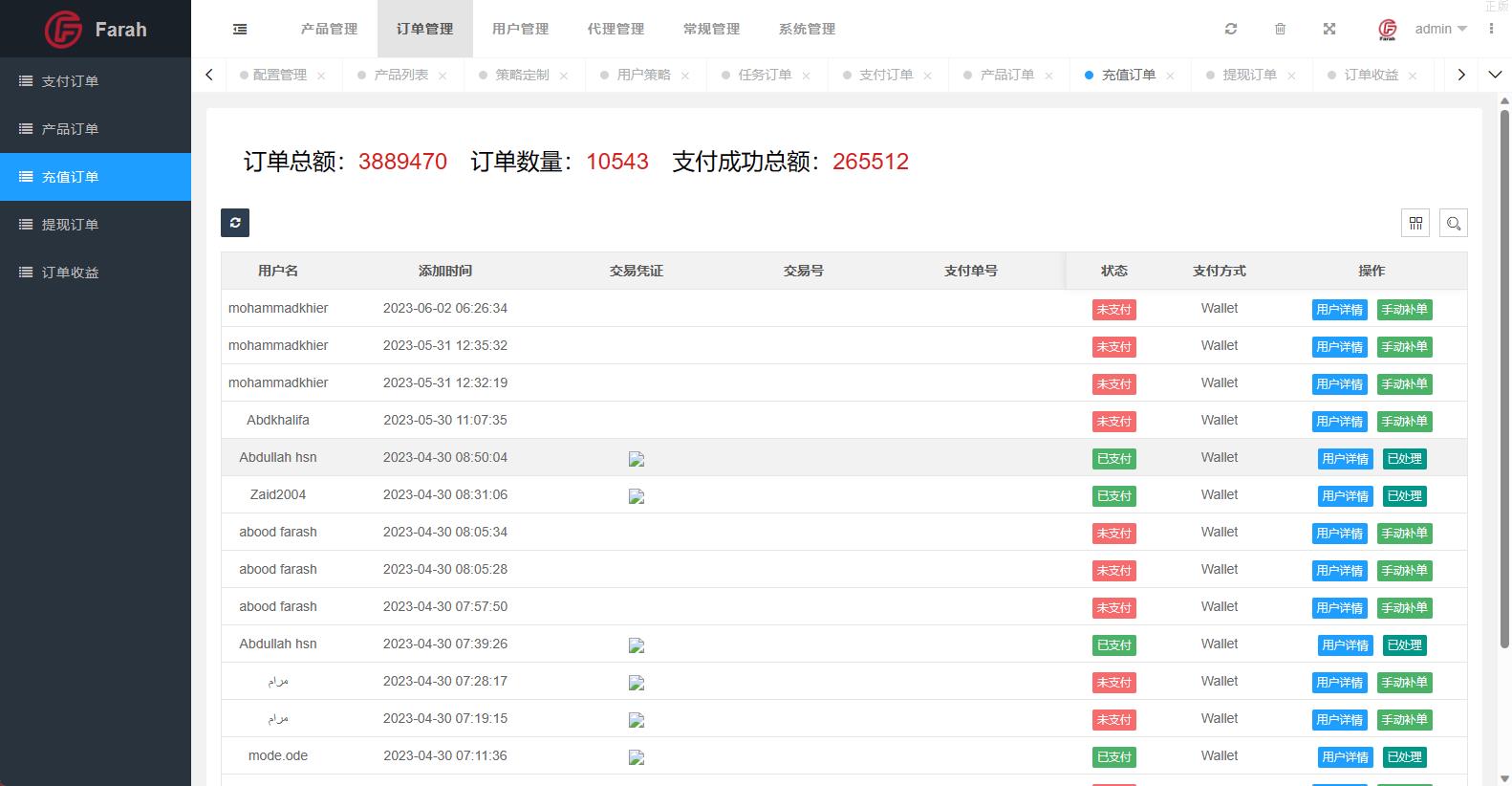Click the 添加时间 column header
The width and height of the screenshot is (1512, 786).
tap(444, 271)
